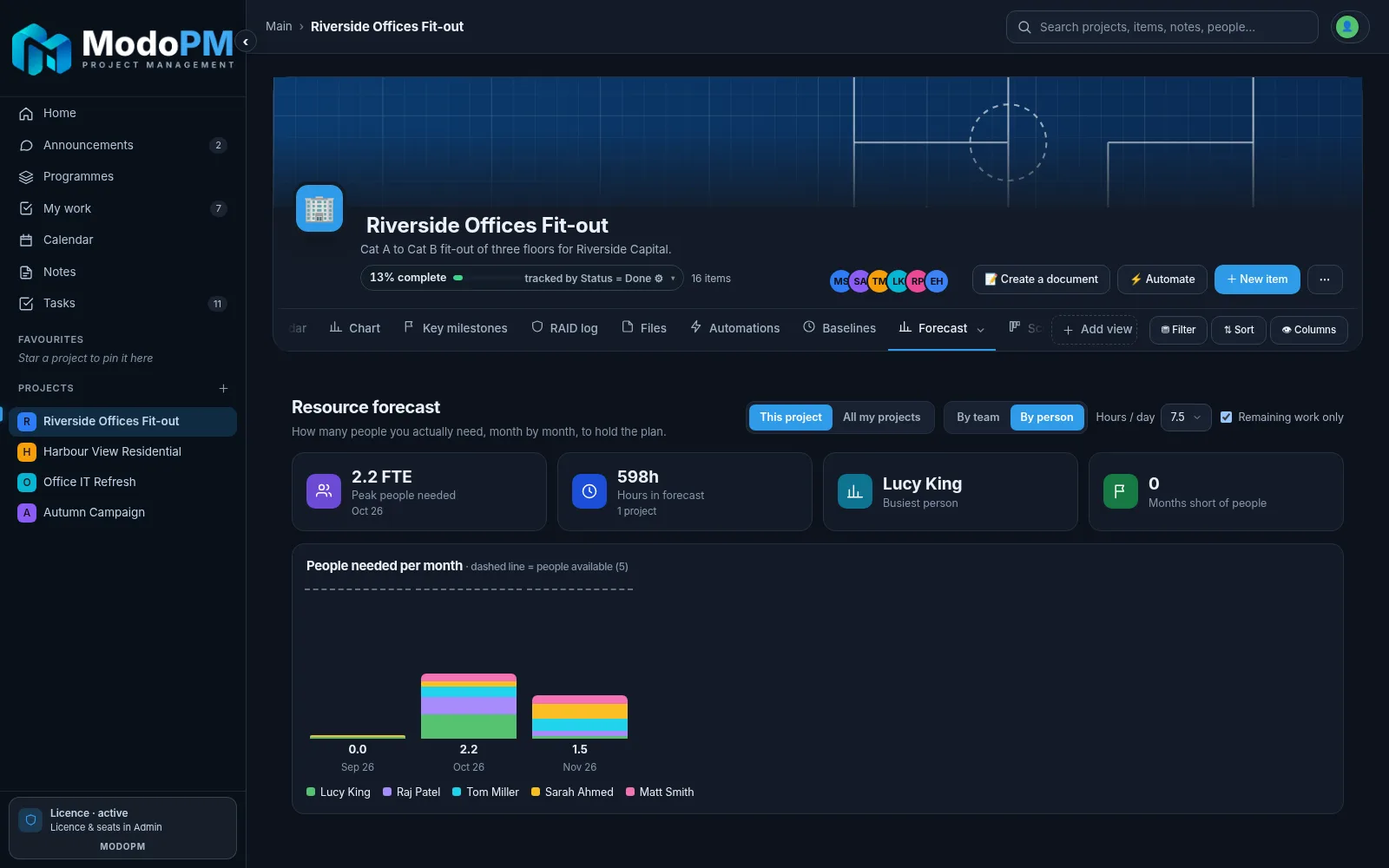Group forecast By person

(1046, 418)
